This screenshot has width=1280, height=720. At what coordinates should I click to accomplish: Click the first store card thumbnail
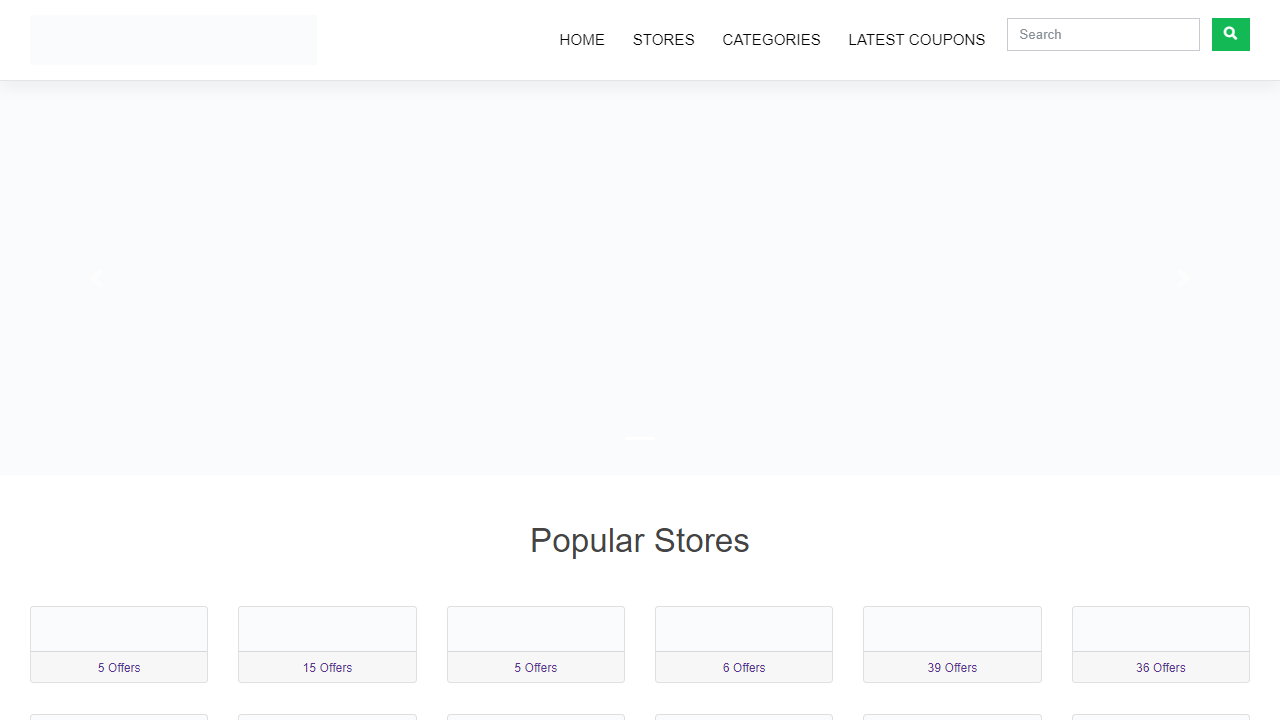pos(119,629)
